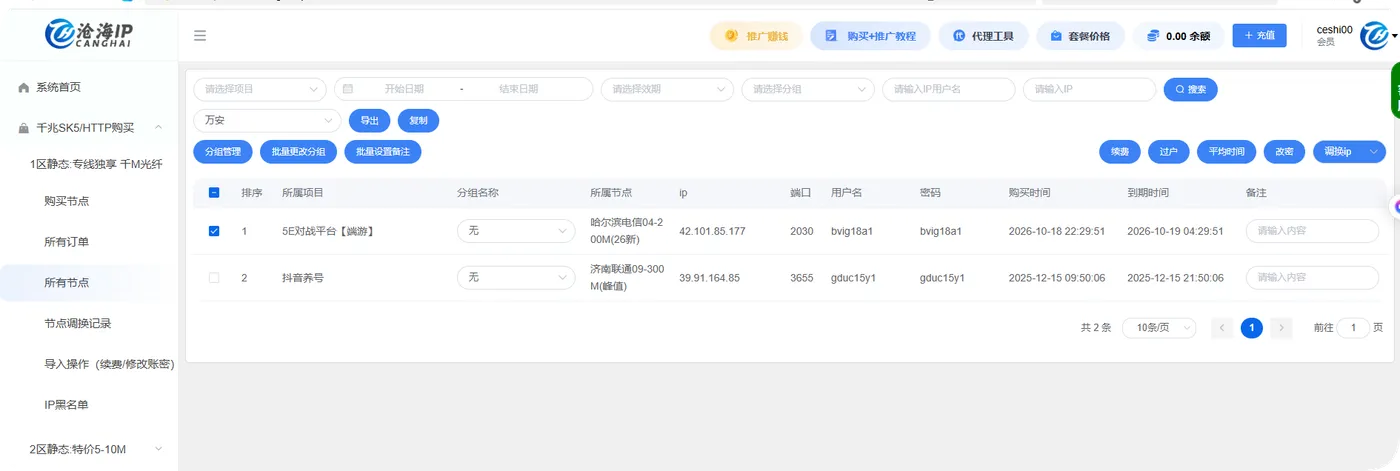Viewport: 1400px width, 471px height.
Task: Open the 万安 dropdown
Action: click(267, 120)
